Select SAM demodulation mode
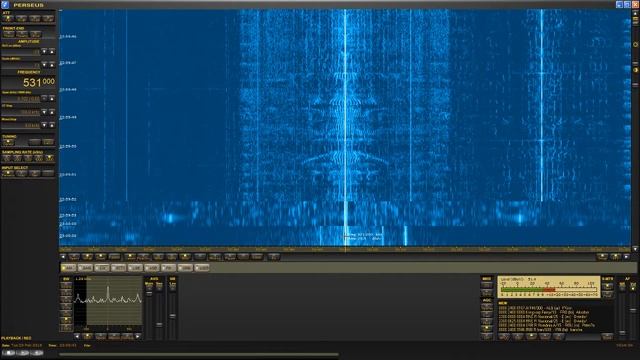The height and width of the screenshot is (360, 640). tap(85, 268)
